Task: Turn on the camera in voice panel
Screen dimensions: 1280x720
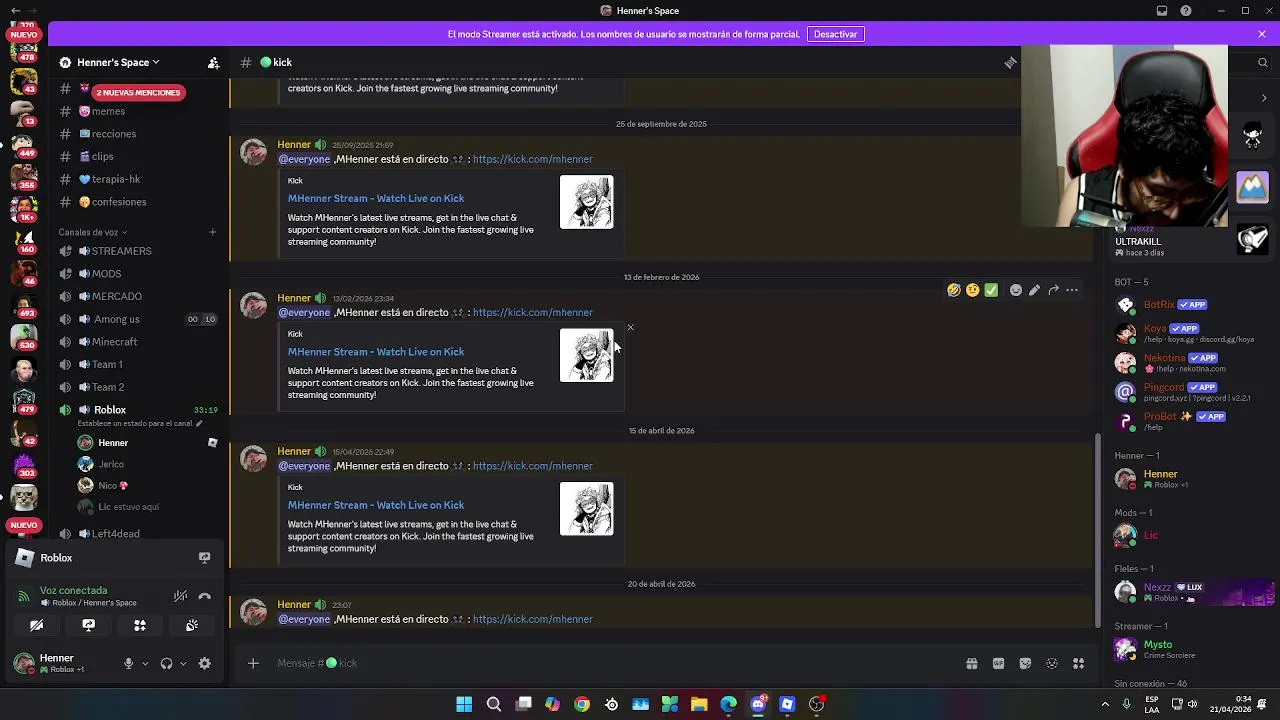Action: [x=37, y=625]
